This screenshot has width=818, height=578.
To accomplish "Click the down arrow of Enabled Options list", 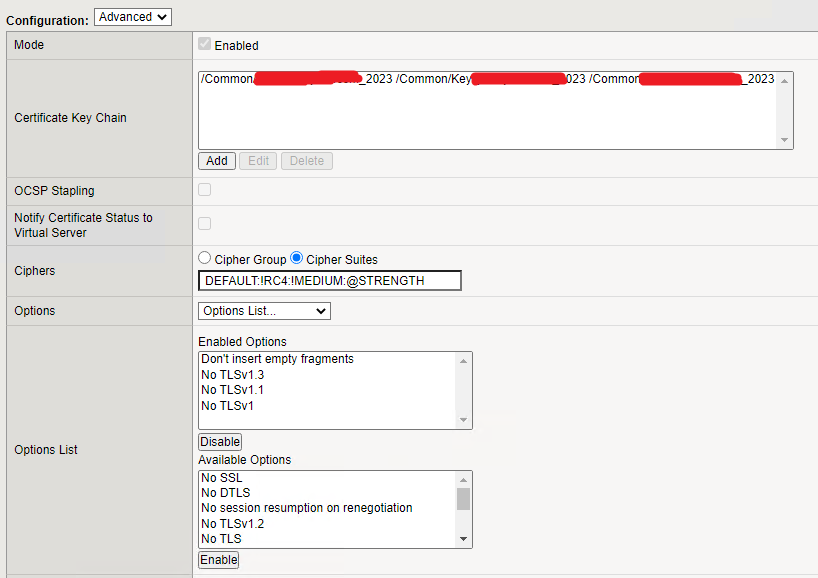I will point(463,420).
